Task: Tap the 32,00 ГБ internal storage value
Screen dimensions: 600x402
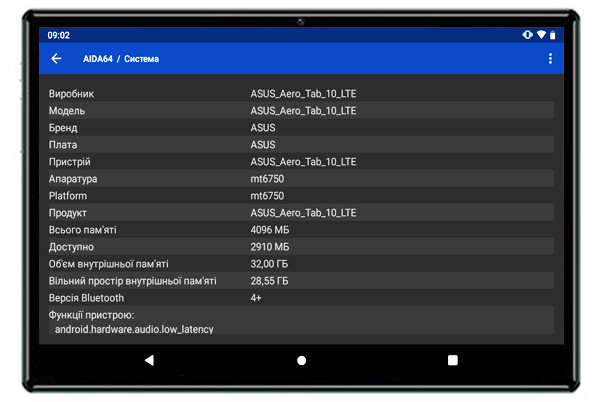Action: [x=269, y=264]
